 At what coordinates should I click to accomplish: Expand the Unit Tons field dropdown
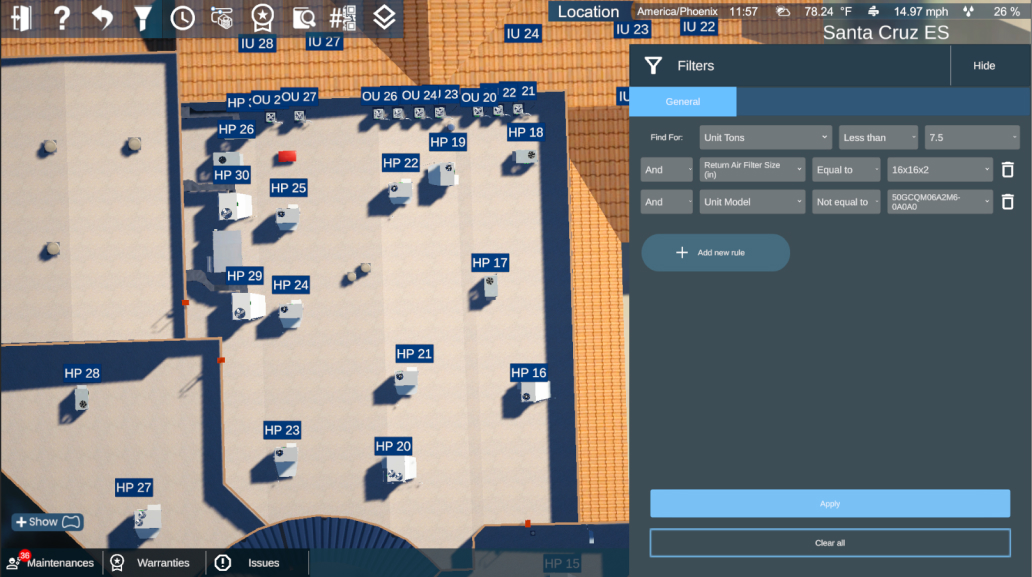click(x=765, y=138)
